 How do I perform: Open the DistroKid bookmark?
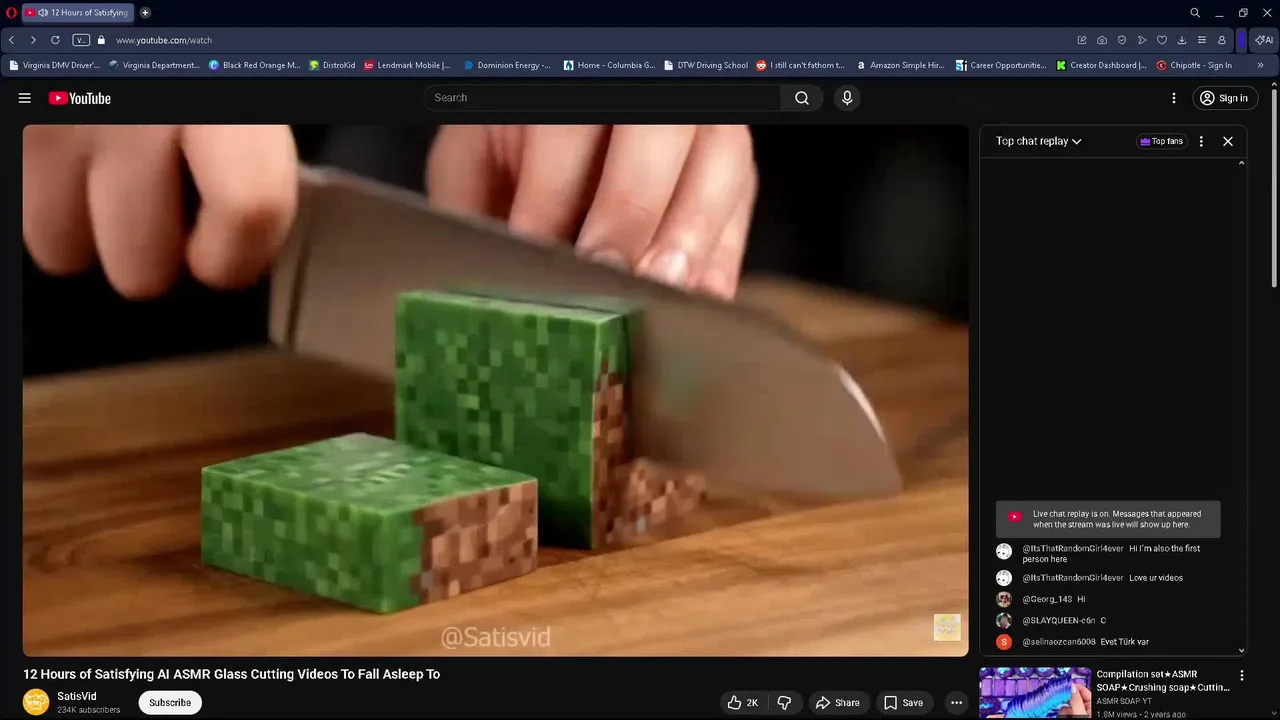pos(332,65)
